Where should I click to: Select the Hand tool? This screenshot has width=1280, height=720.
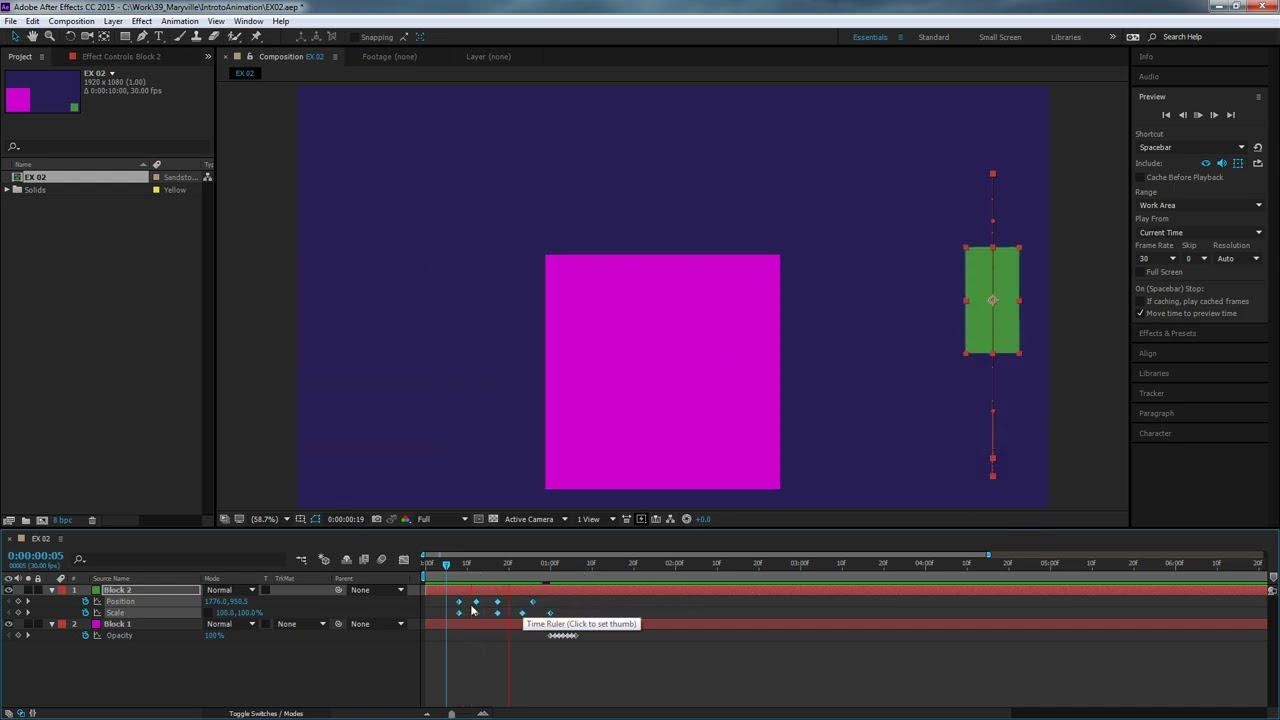tap(32, 36)
